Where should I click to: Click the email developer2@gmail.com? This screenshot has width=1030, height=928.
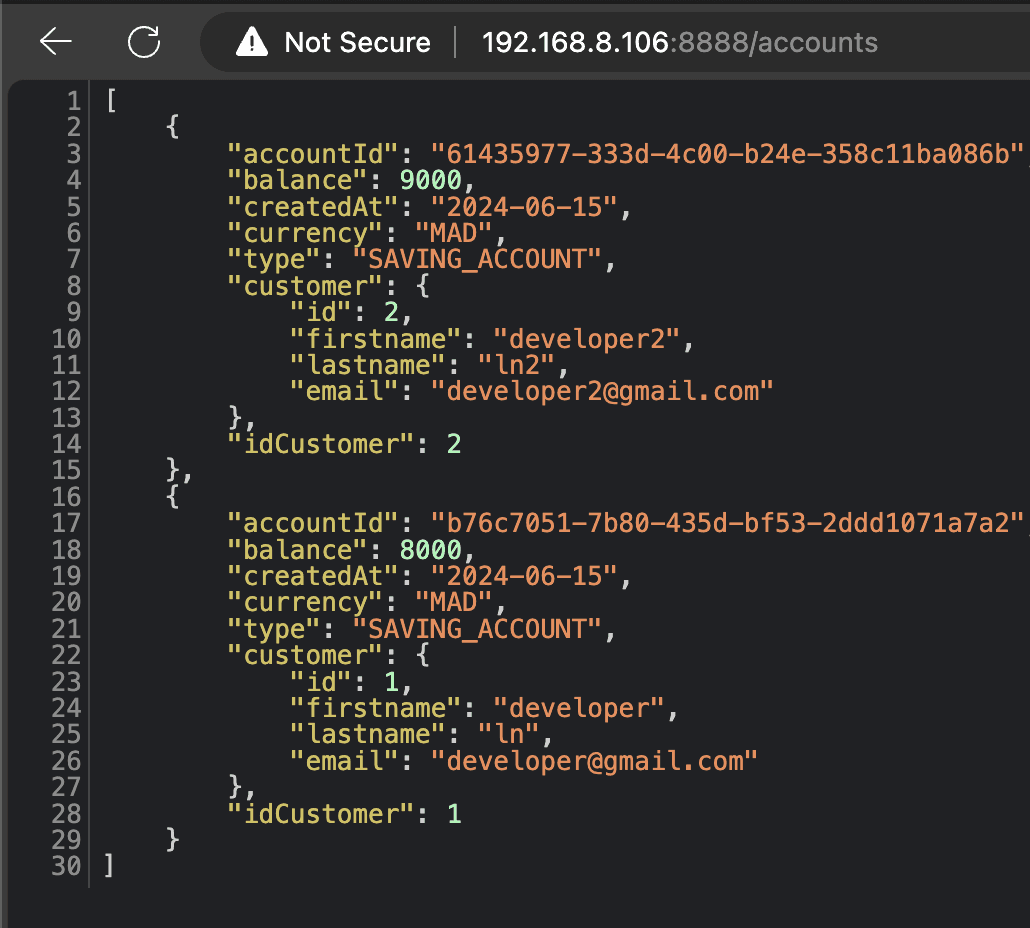click(602, 391)
